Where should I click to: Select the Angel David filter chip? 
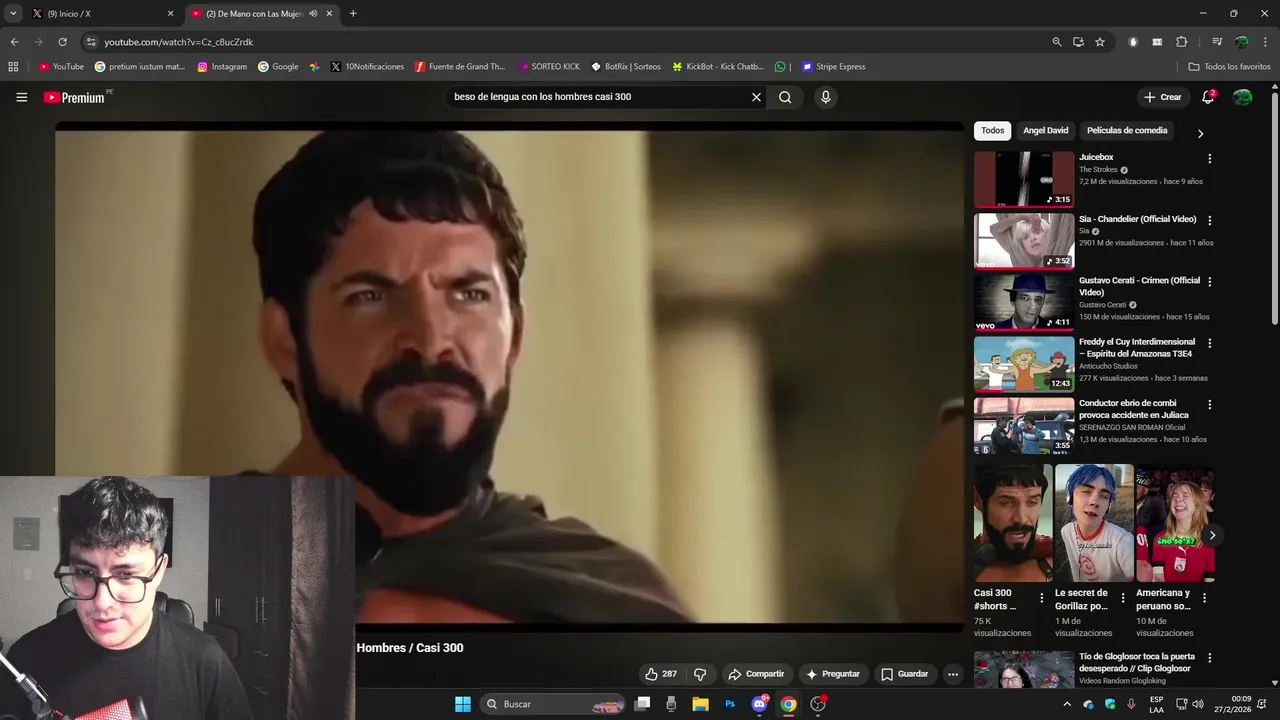click(1045, 131)
